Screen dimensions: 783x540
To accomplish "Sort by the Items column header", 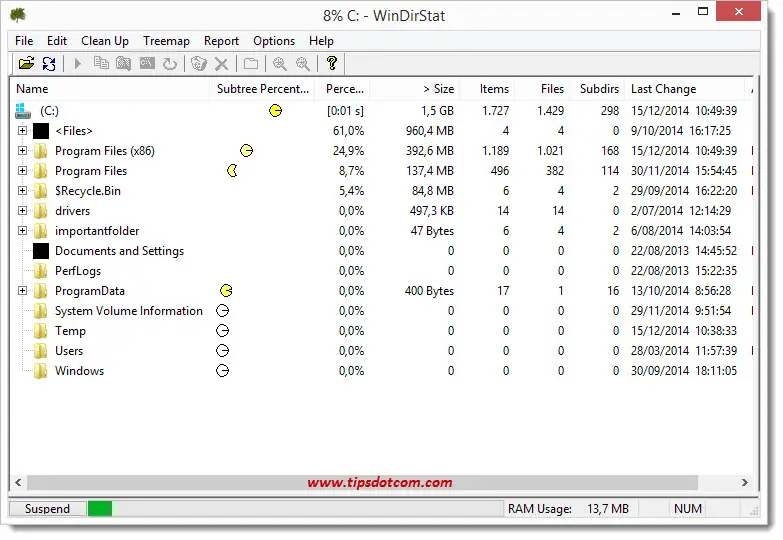I will click(x=487, y=89).
